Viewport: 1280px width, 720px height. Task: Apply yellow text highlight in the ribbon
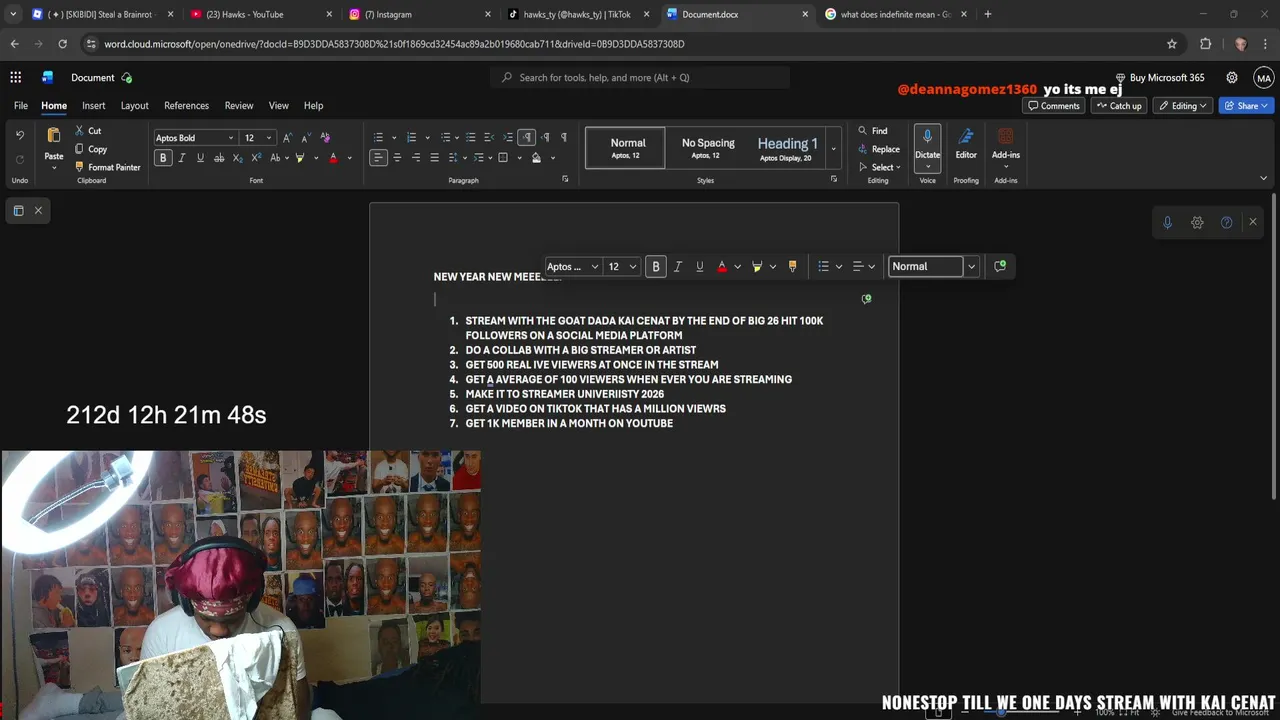coord(299,158)
